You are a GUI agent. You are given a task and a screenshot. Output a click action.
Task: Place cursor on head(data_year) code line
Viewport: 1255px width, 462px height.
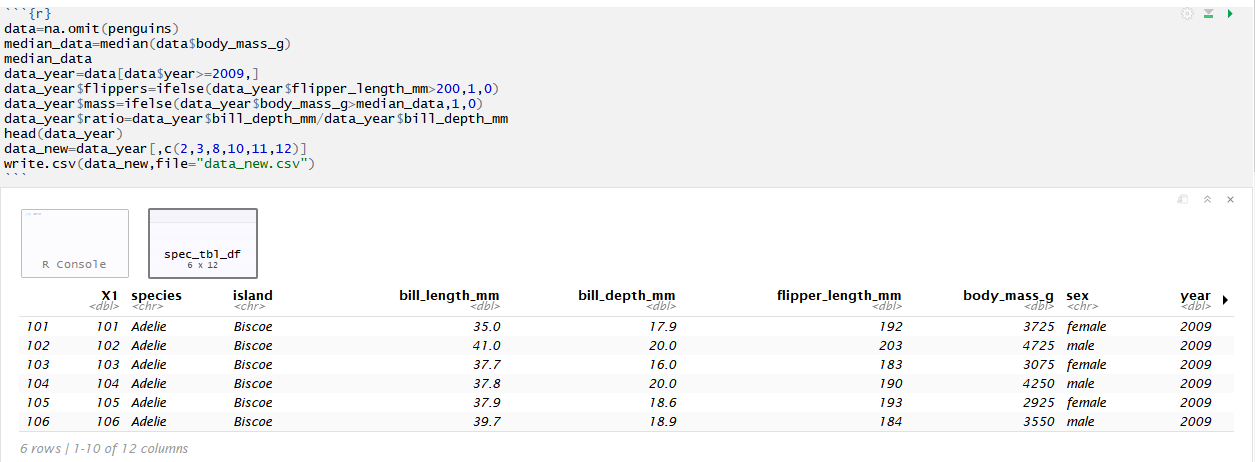tap(63, 133)
